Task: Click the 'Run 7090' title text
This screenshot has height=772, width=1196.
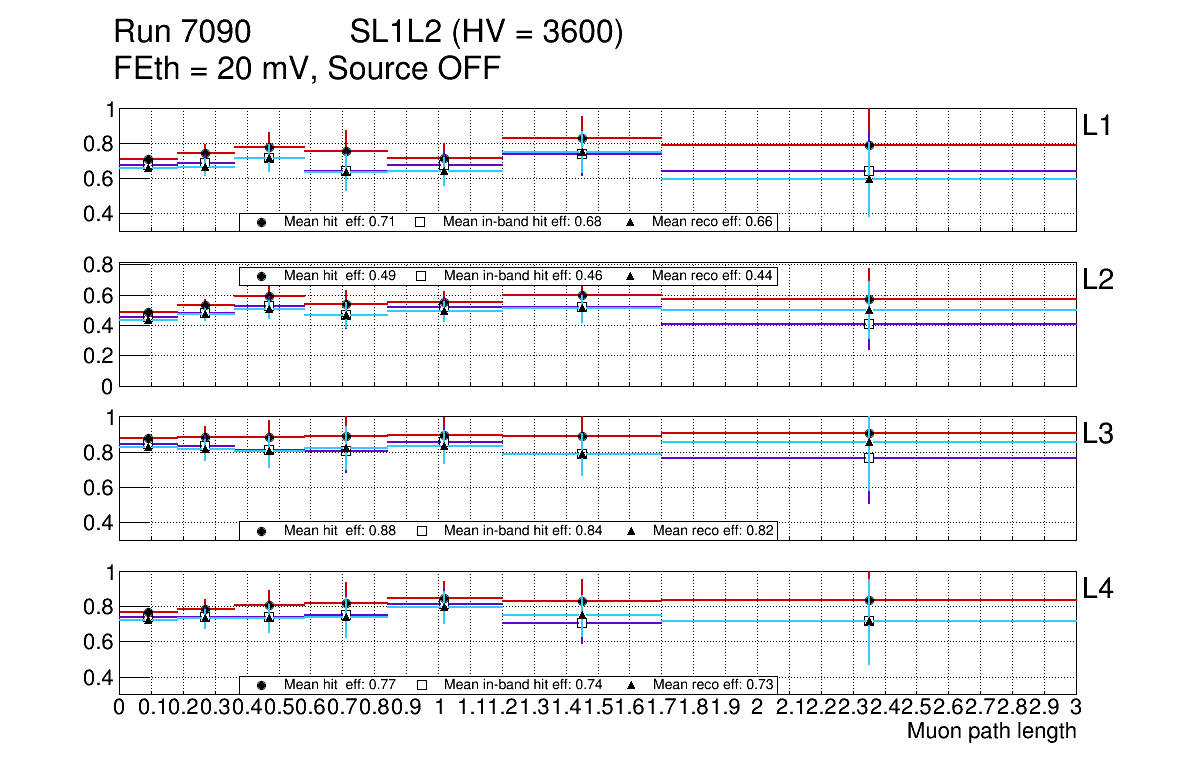Action: 181,33
